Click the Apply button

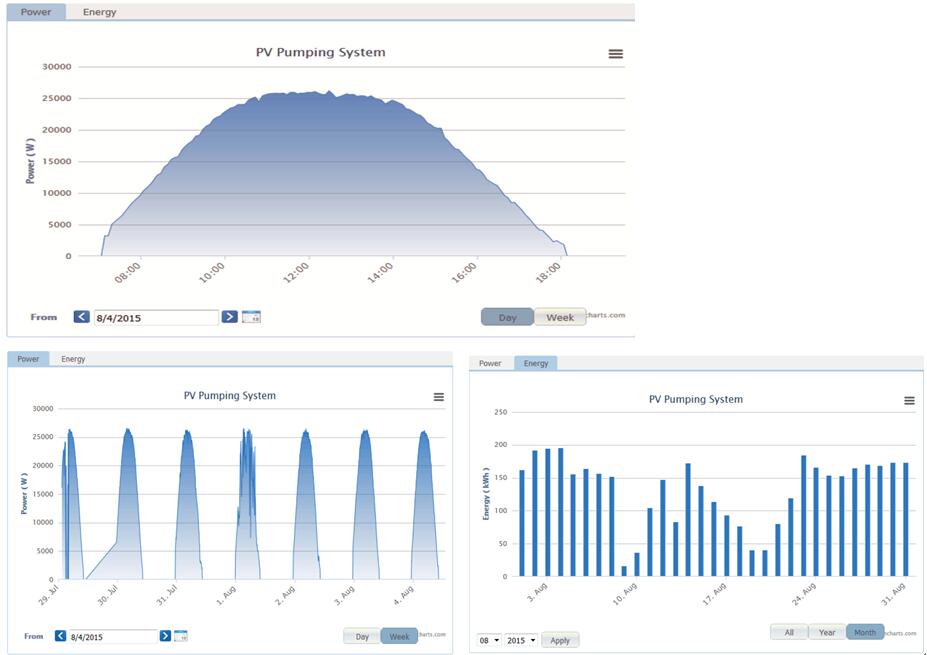click(560, 640)
